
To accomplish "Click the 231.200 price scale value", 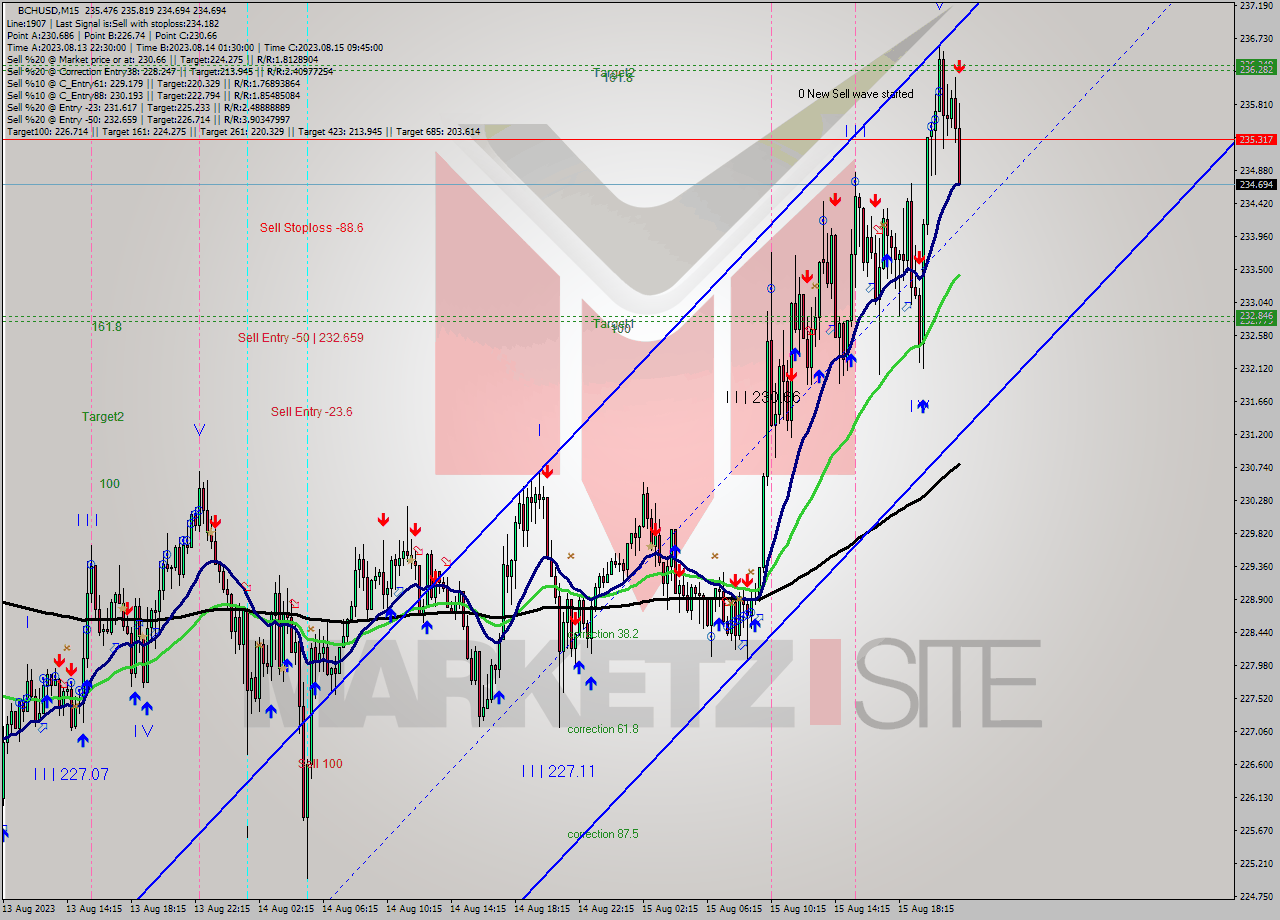I will (x=1255, y=435).
